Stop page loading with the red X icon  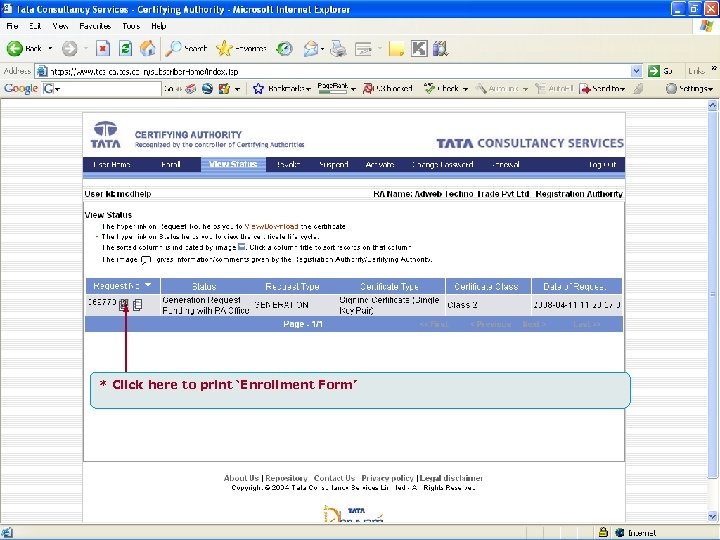coord(103,48)
